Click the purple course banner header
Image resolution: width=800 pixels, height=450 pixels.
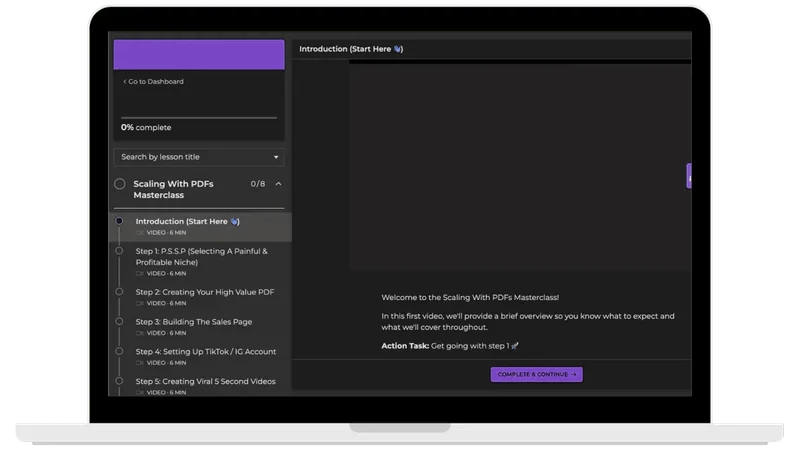tap(199, 55)
